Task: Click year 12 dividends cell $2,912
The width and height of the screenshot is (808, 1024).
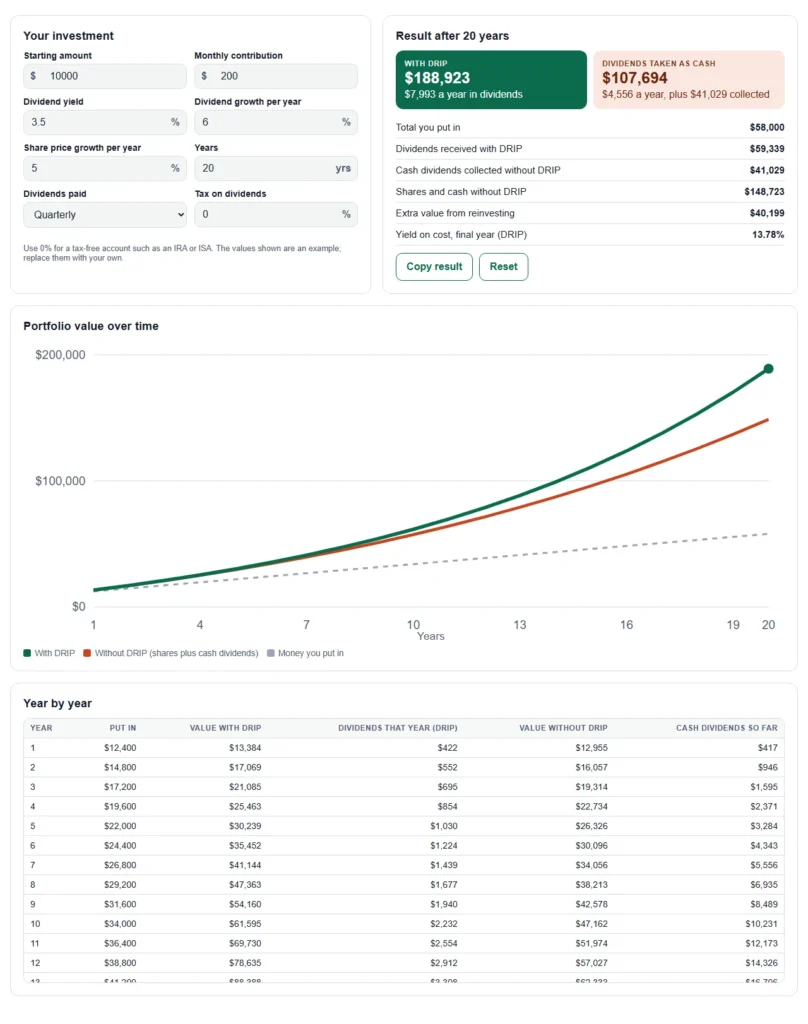Action: click(444, 963)
